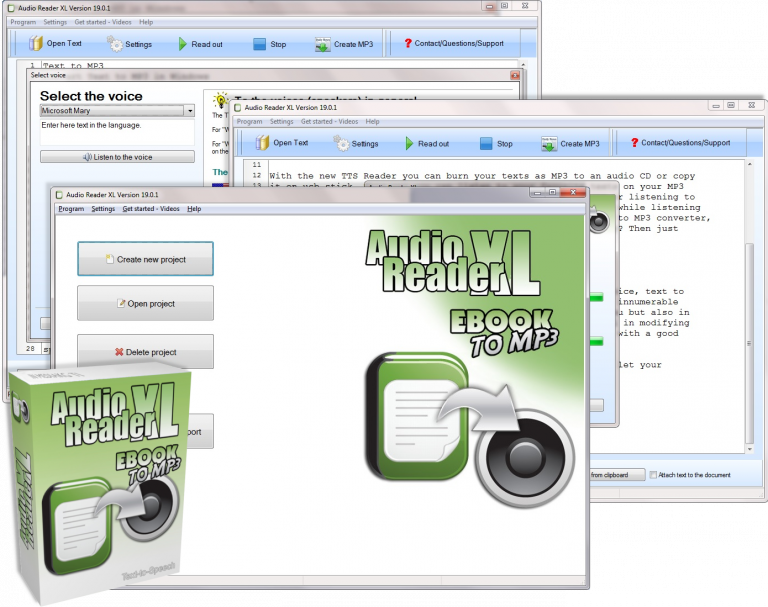The width and height of the screenshot is (768, 607).
Task: Open Help menu in back window
Action: (x=146, y=22)
